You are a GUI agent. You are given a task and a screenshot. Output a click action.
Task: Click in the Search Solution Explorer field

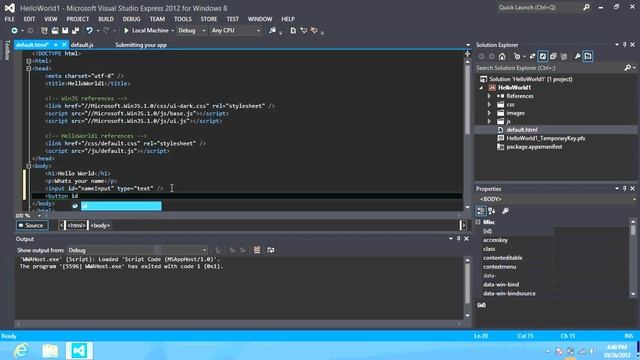point(549,68)
